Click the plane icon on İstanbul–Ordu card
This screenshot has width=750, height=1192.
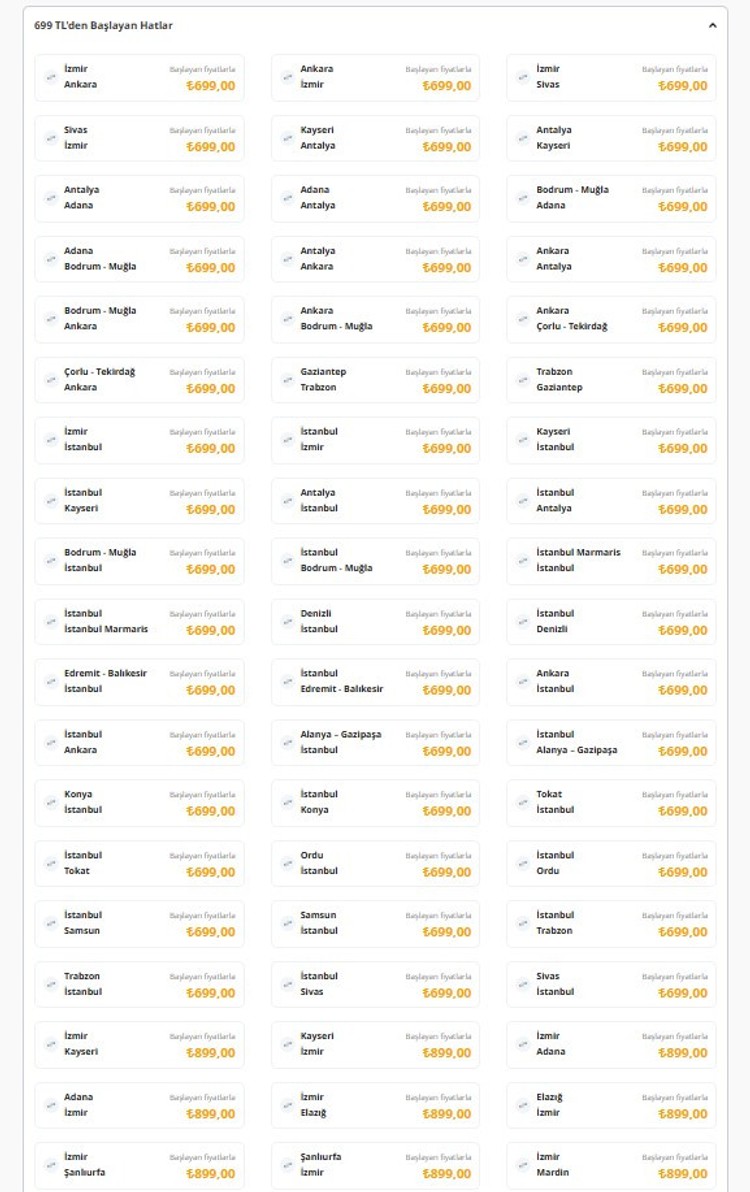point(523,863)
